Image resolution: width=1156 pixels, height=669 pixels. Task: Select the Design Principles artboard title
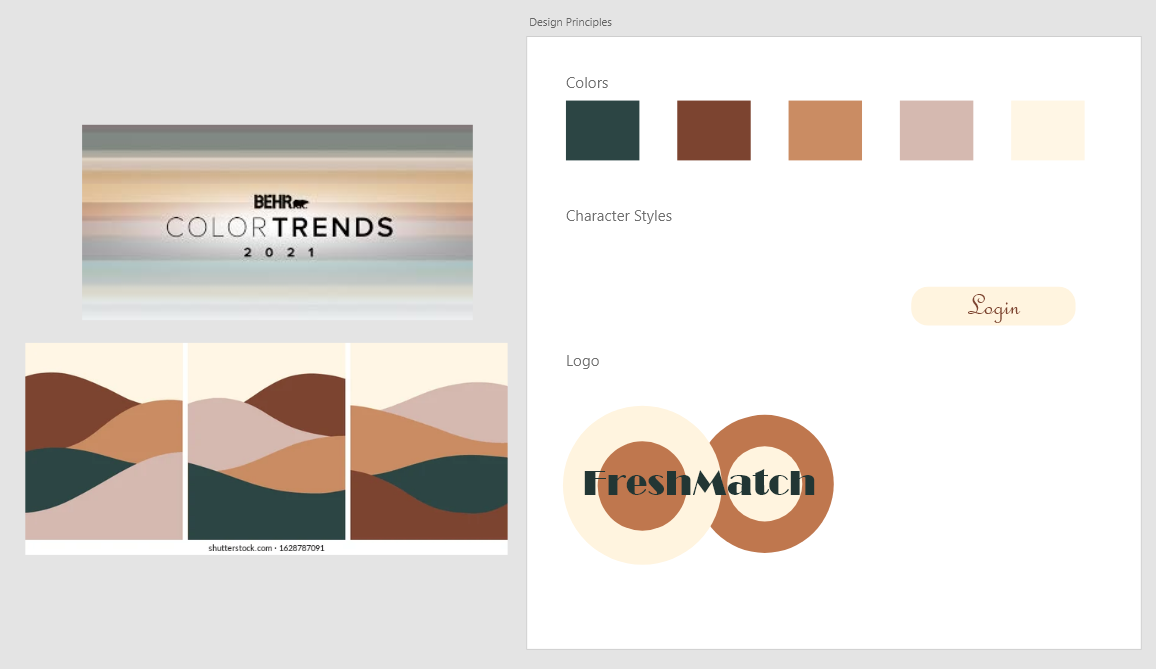(x=570, y=22)
